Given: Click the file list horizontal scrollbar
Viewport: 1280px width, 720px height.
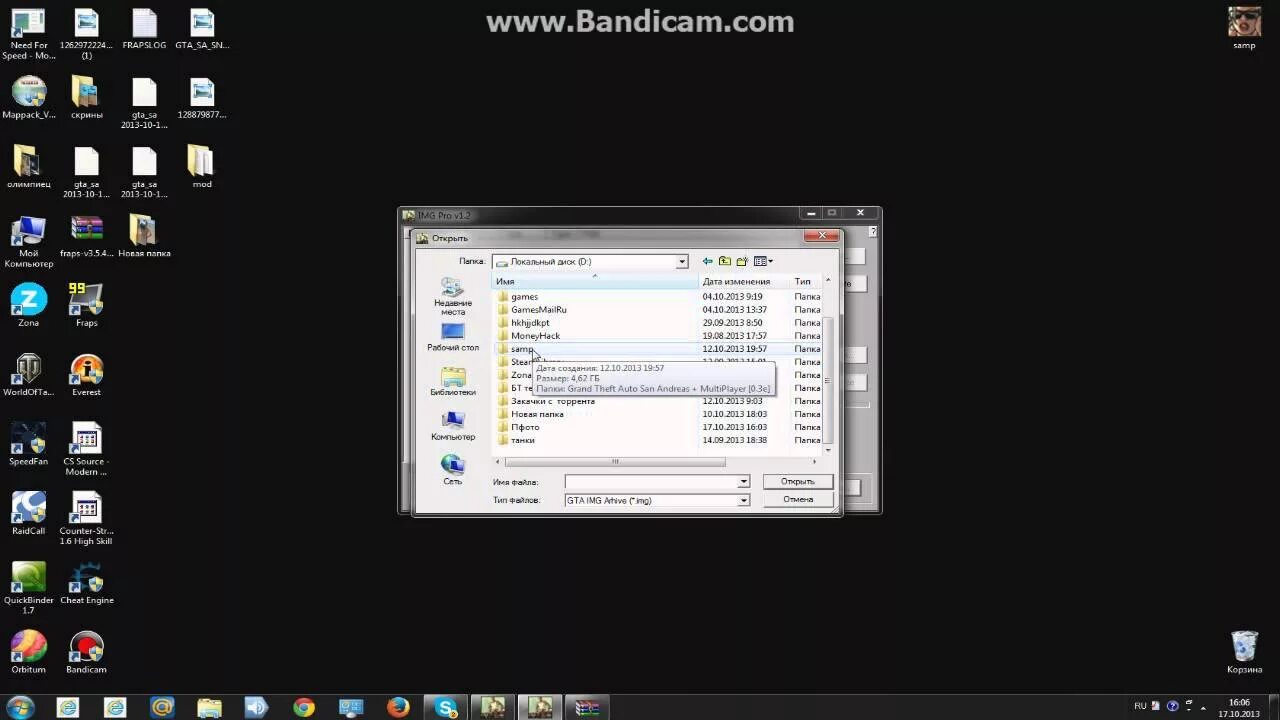Looking at the screenshot, I should 614,462.
